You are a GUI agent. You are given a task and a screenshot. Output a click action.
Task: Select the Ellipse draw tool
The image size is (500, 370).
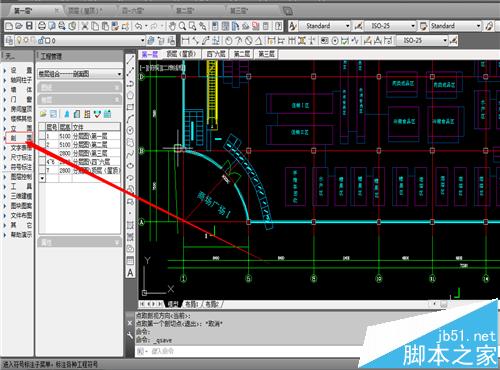(x=130, y=166)
